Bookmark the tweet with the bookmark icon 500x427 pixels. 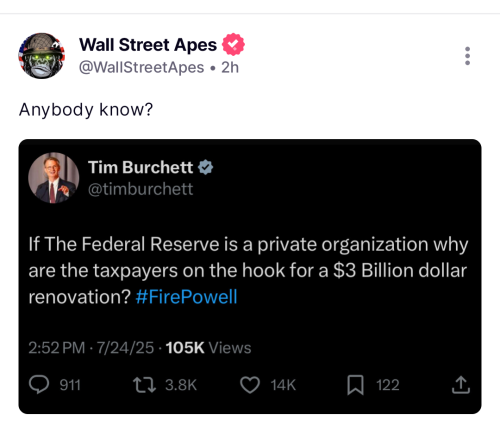point(355,385)
